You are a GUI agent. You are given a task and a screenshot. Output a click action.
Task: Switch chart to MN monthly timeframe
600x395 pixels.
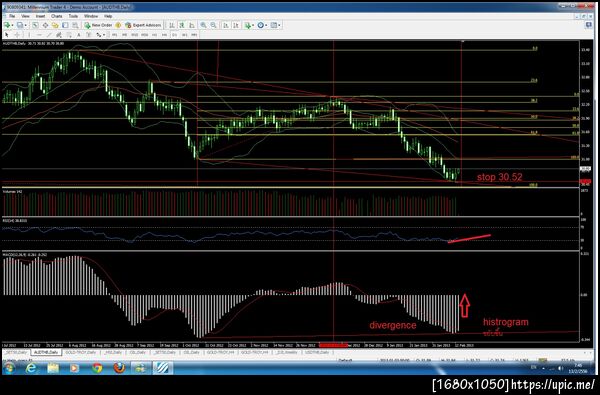[x=194, y=35]
